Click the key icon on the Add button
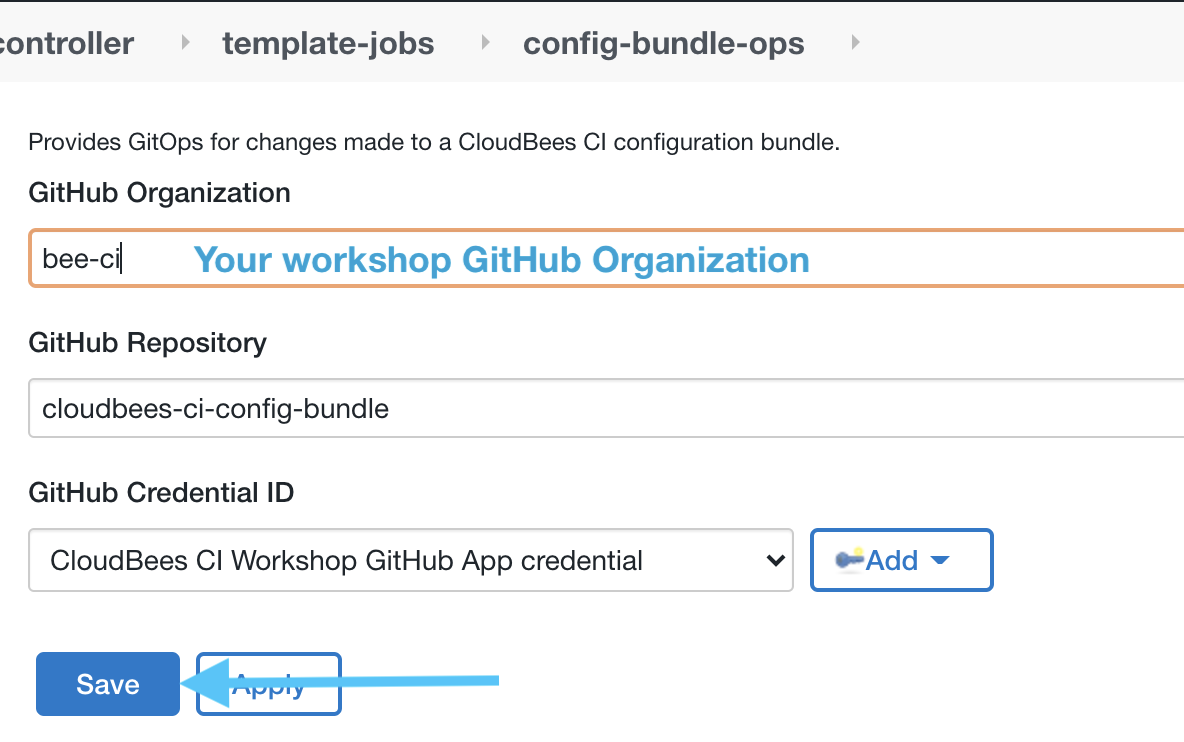The image size is (1184, 742). (848, 560)
